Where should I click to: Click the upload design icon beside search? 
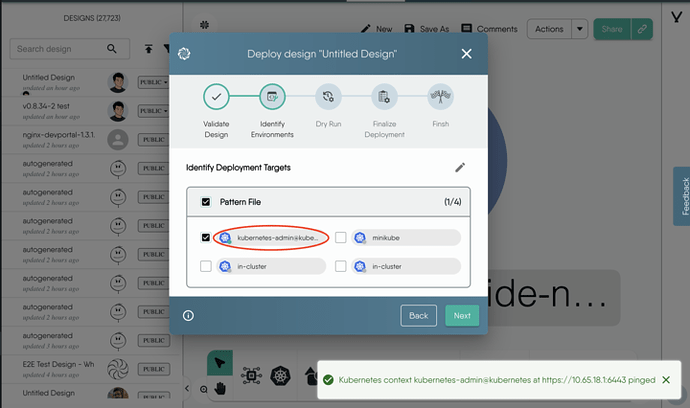click(x=149, y=49)
